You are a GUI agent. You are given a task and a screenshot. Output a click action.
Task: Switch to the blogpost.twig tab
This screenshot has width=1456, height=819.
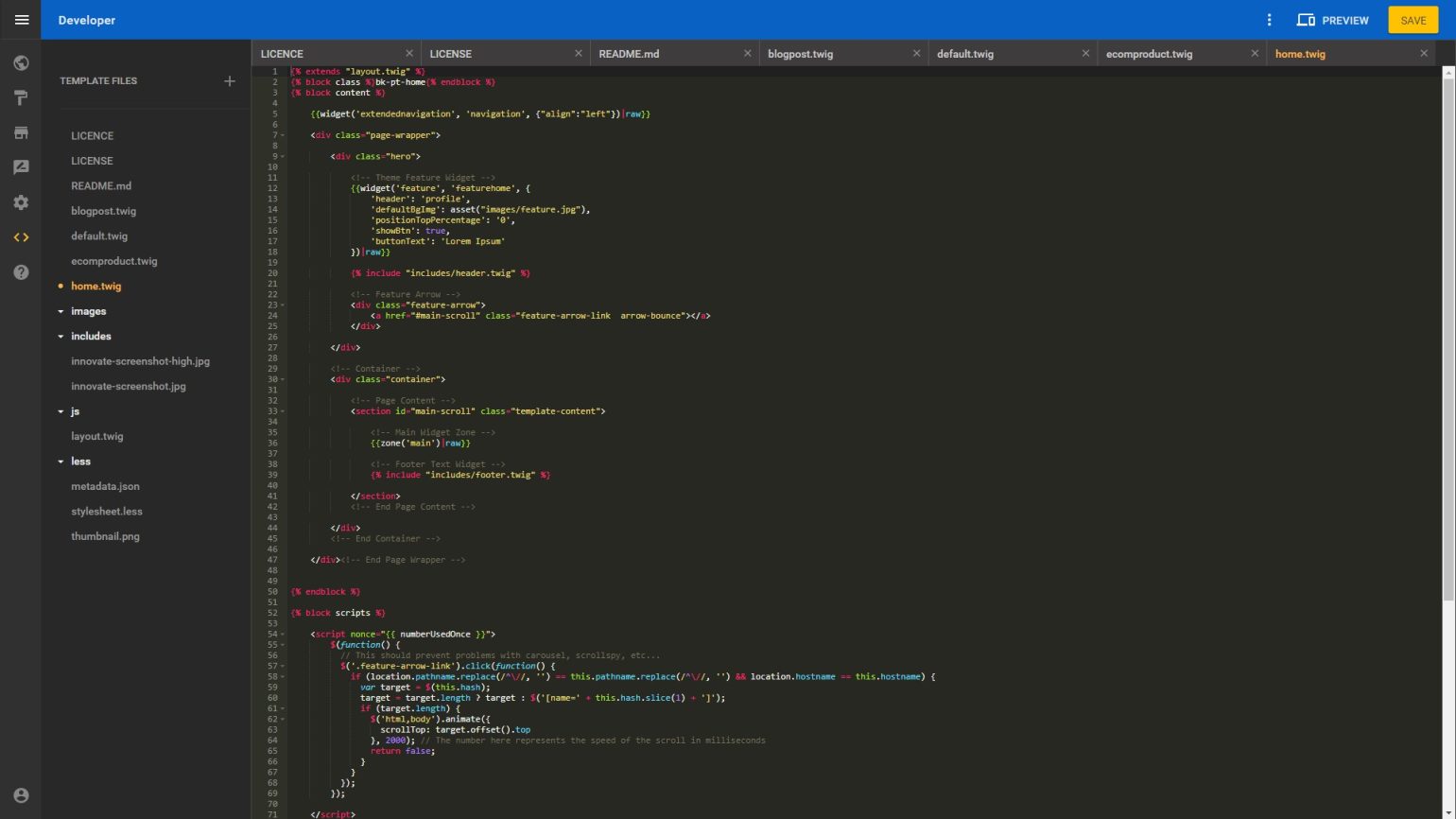pyautogui.click(x=801, y=54)
